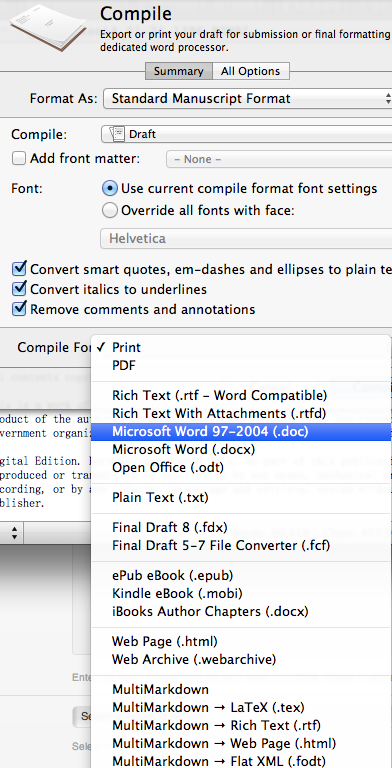Choose Kindle eBook (.mobi) format

(x=241, y=594)
